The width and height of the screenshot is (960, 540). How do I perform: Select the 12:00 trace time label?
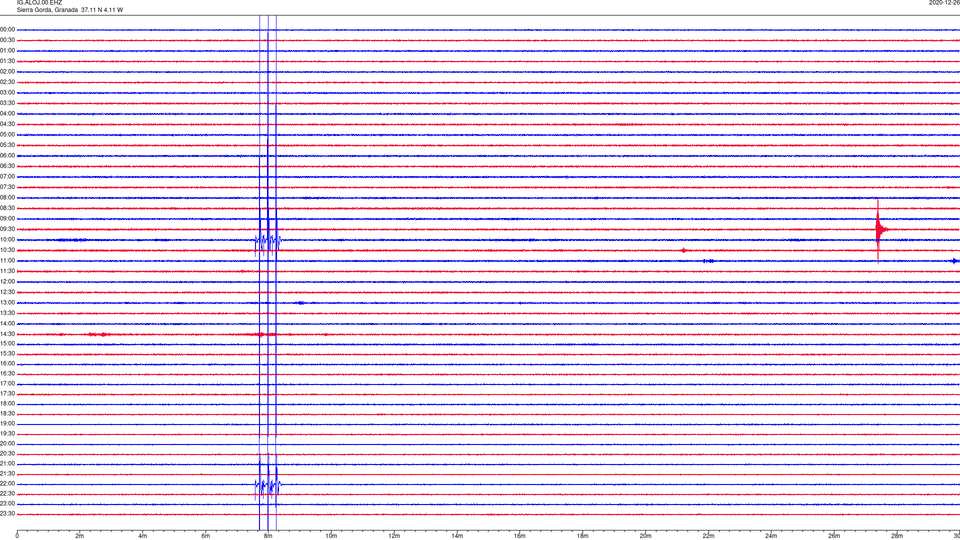(x=7, y=282)
